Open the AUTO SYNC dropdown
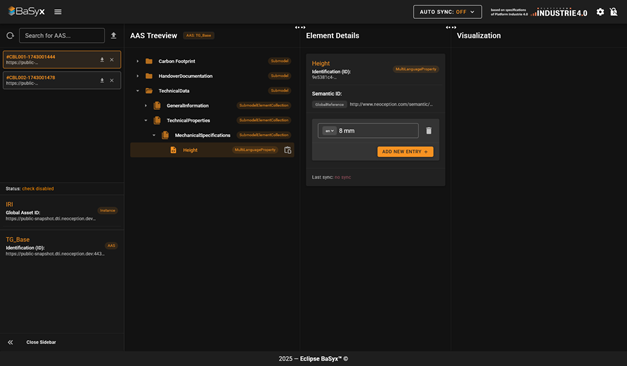The width and height of the screenshot is (627, 366). pos(447,12)
